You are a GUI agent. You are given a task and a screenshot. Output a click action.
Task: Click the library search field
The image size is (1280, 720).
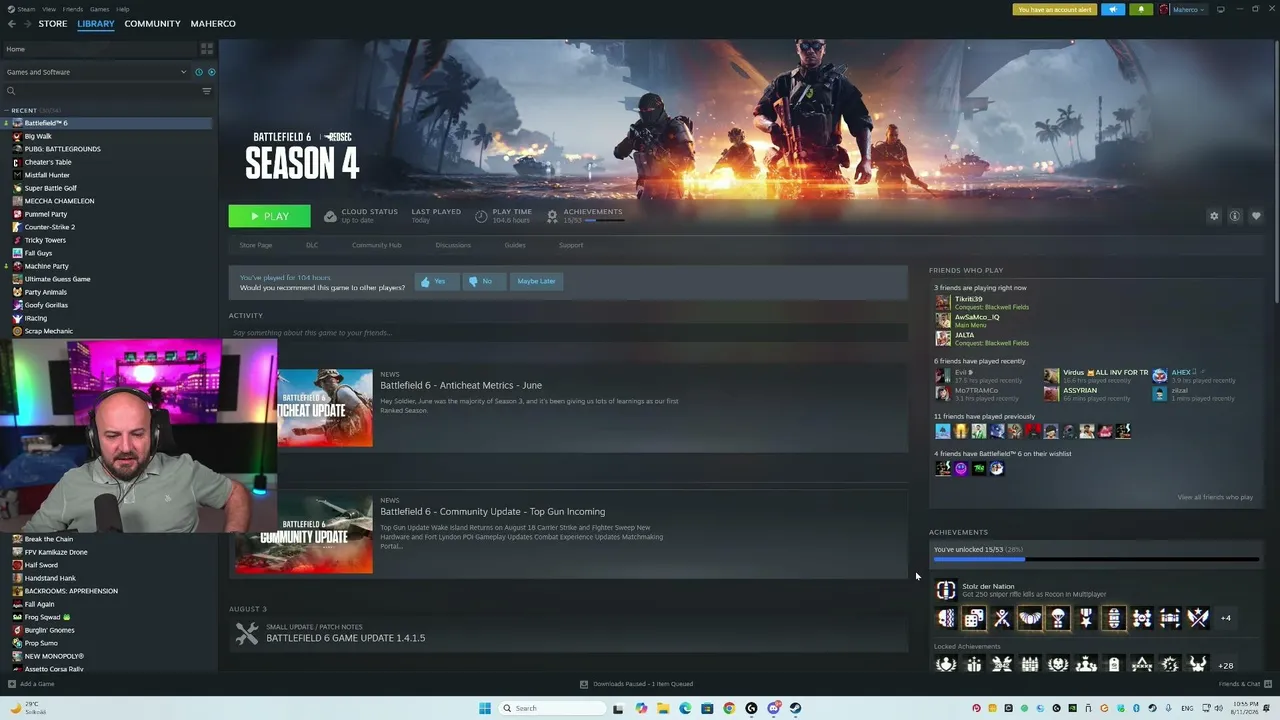pyautogui.click(x=100, y=91)
